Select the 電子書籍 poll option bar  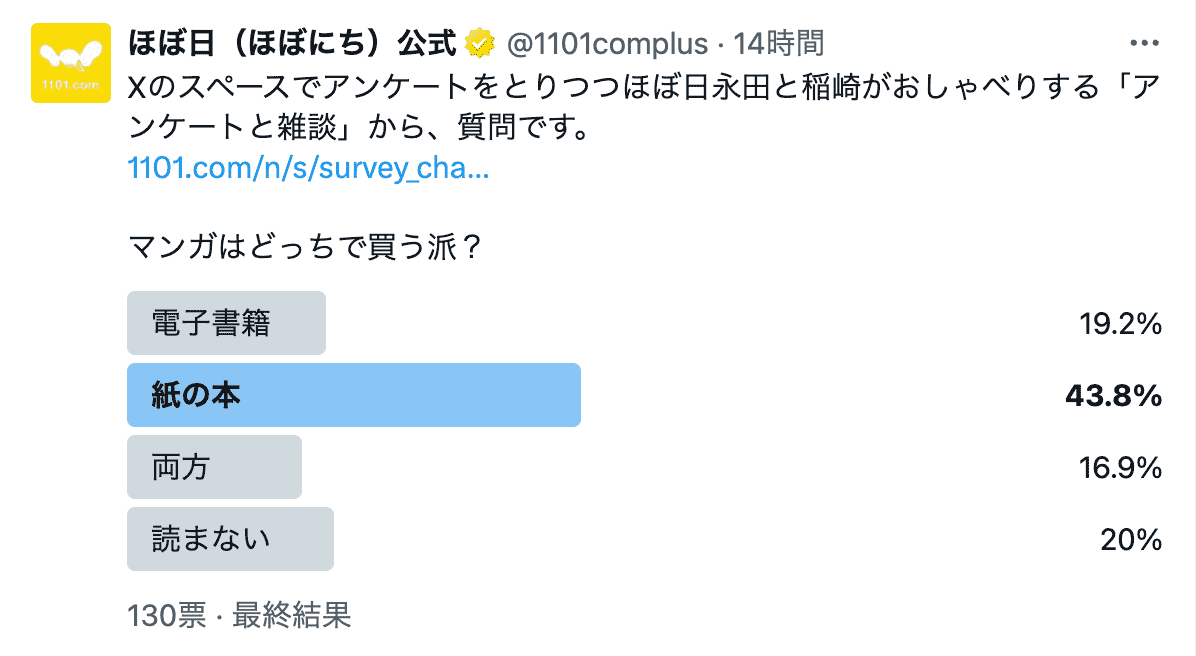click(x=227, y=323)
